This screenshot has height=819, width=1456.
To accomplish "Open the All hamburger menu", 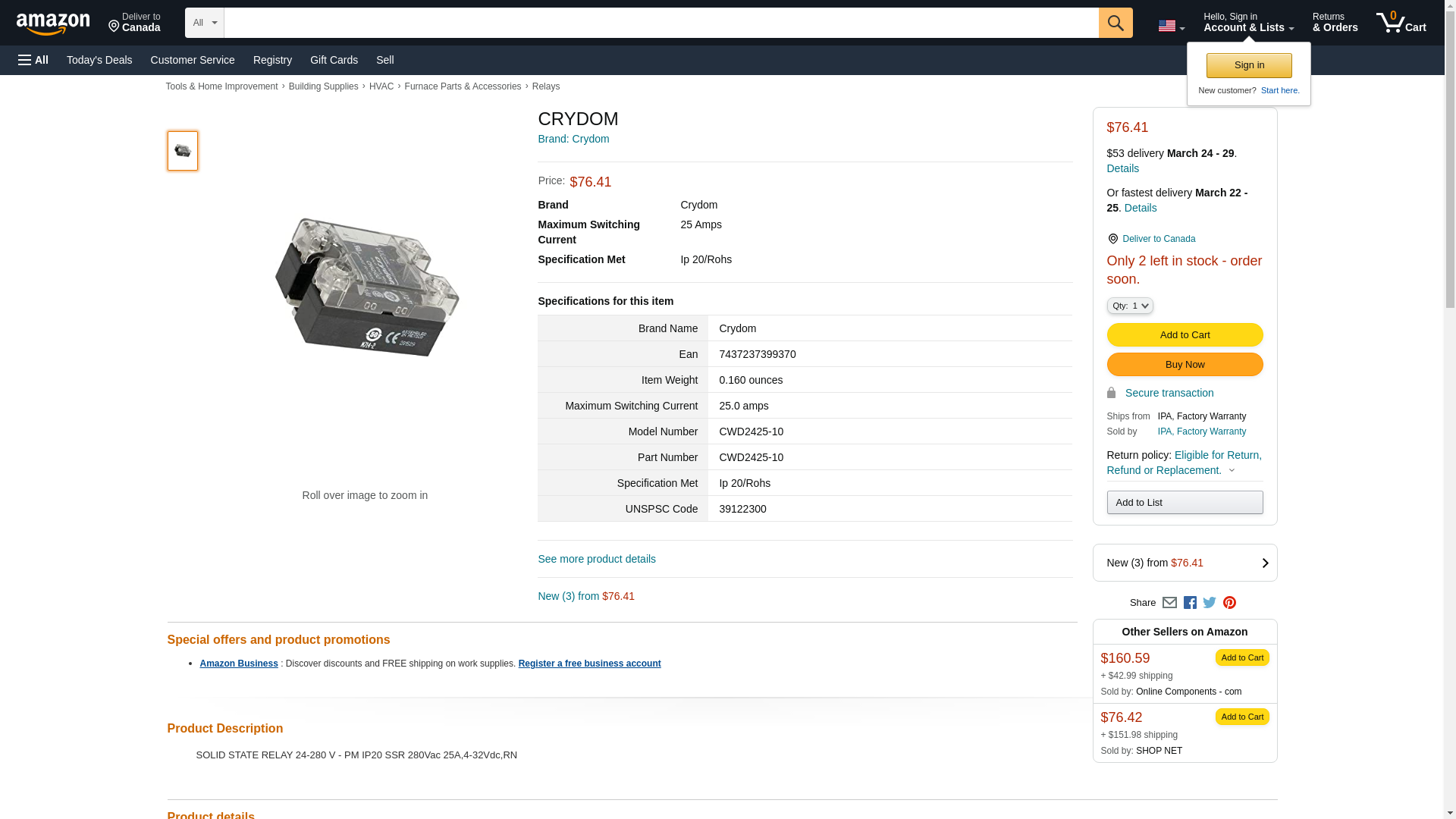I will point(33,60).
